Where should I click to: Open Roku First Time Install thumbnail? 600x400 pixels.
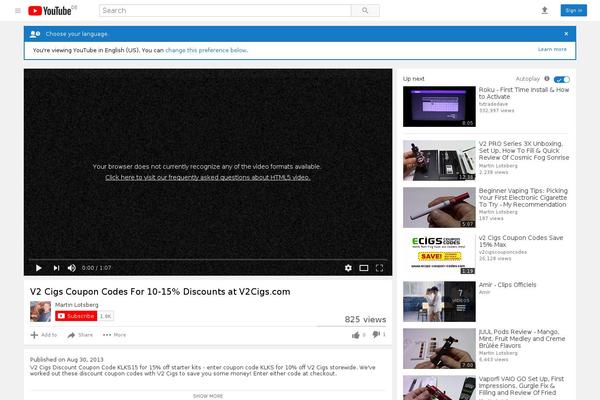pyautogui.click(x=439, y=106)
